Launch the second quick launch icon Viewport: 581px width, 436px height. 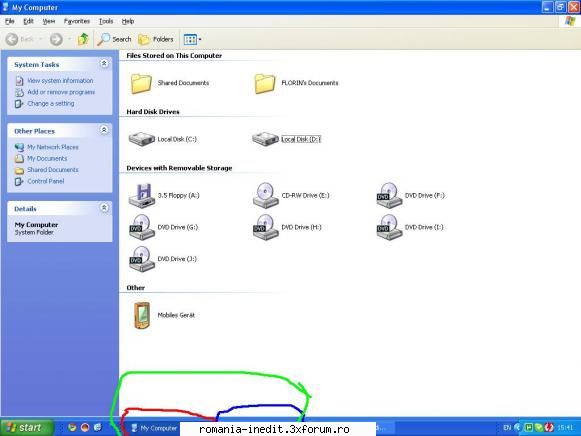tap(85, 427)
